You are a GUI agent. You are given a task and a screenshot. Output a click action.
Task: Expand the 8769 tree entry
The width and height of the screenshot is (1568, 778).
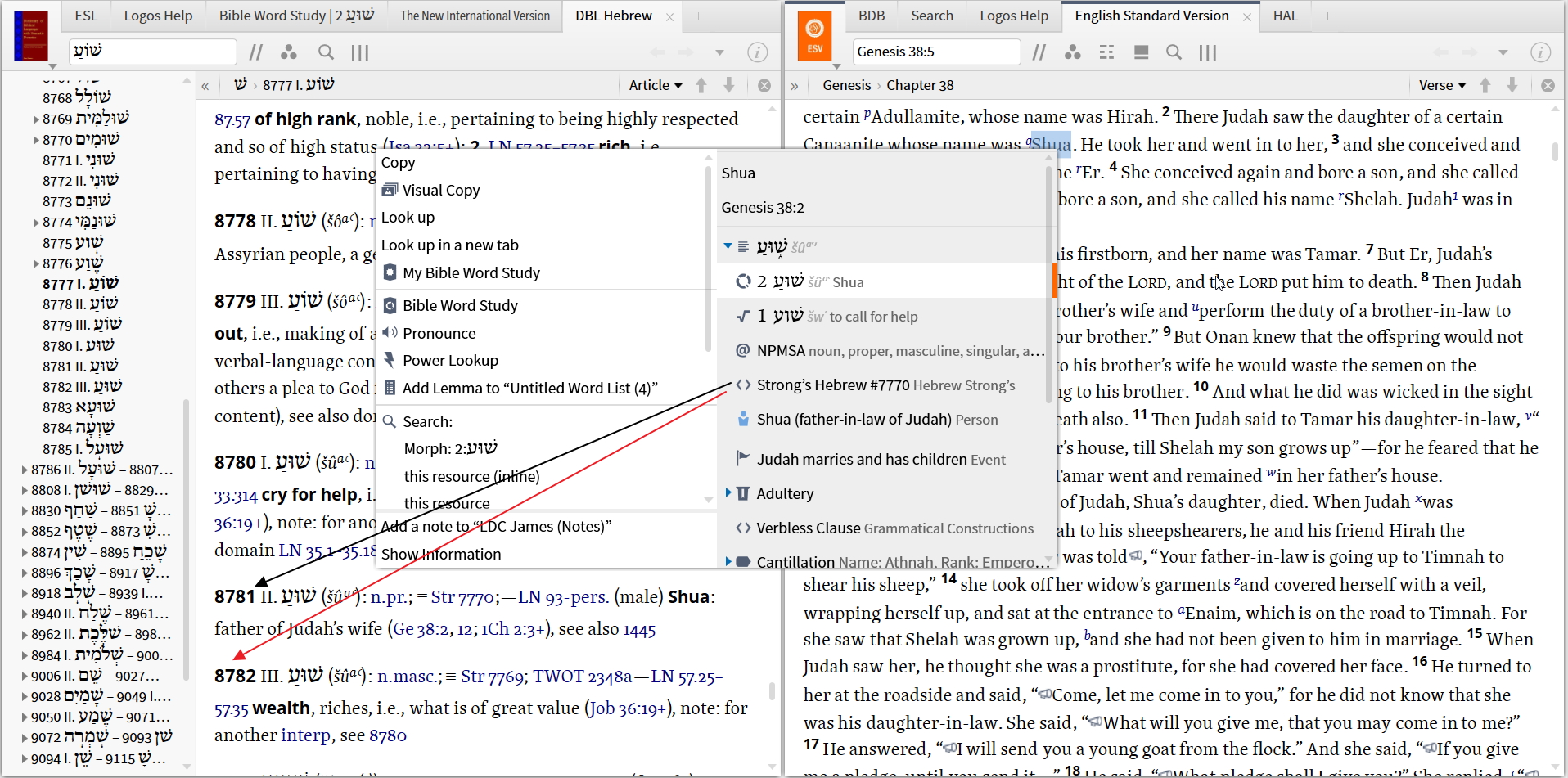click(x=36, y=119)
